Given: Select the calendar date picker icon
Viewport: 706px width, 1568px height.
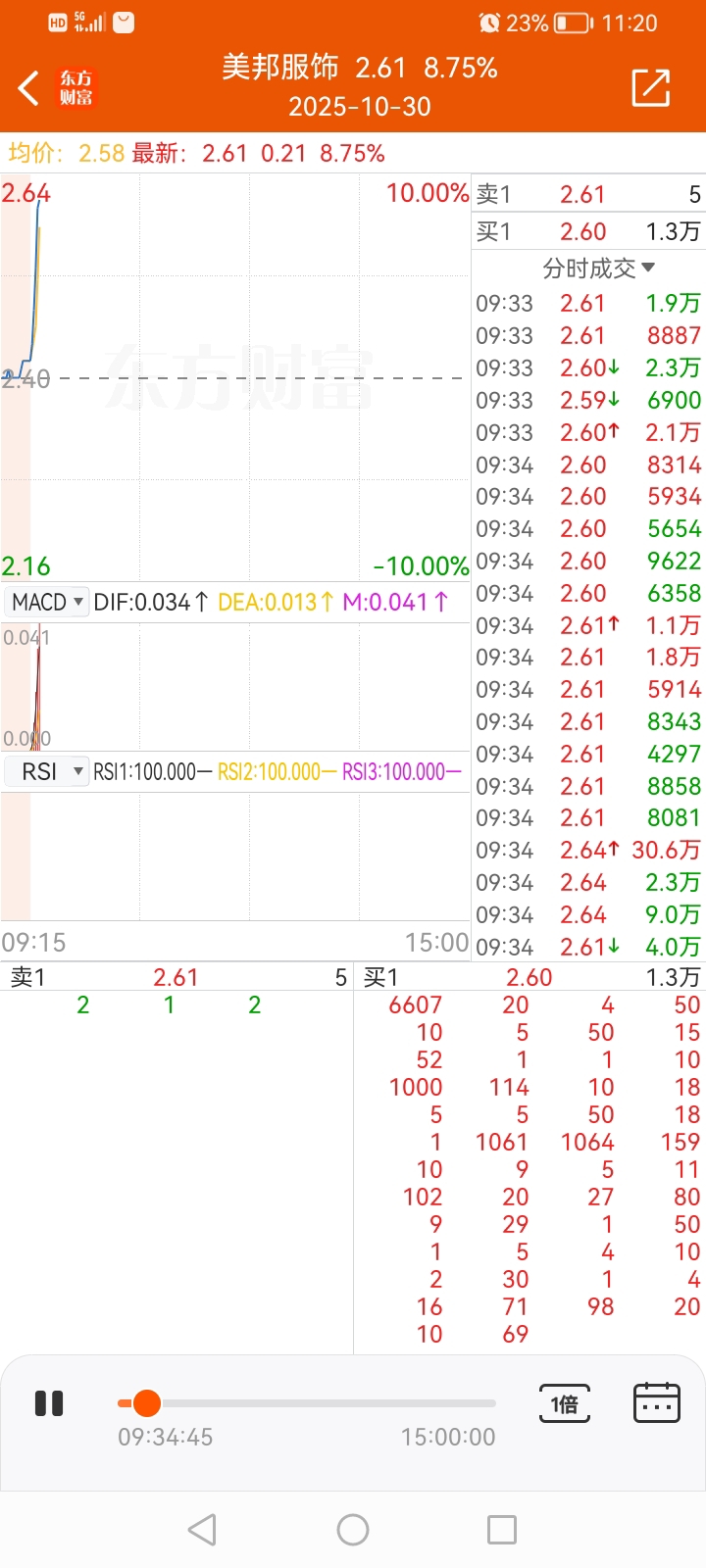Looking at the screenshot, I should point(657,1403).
